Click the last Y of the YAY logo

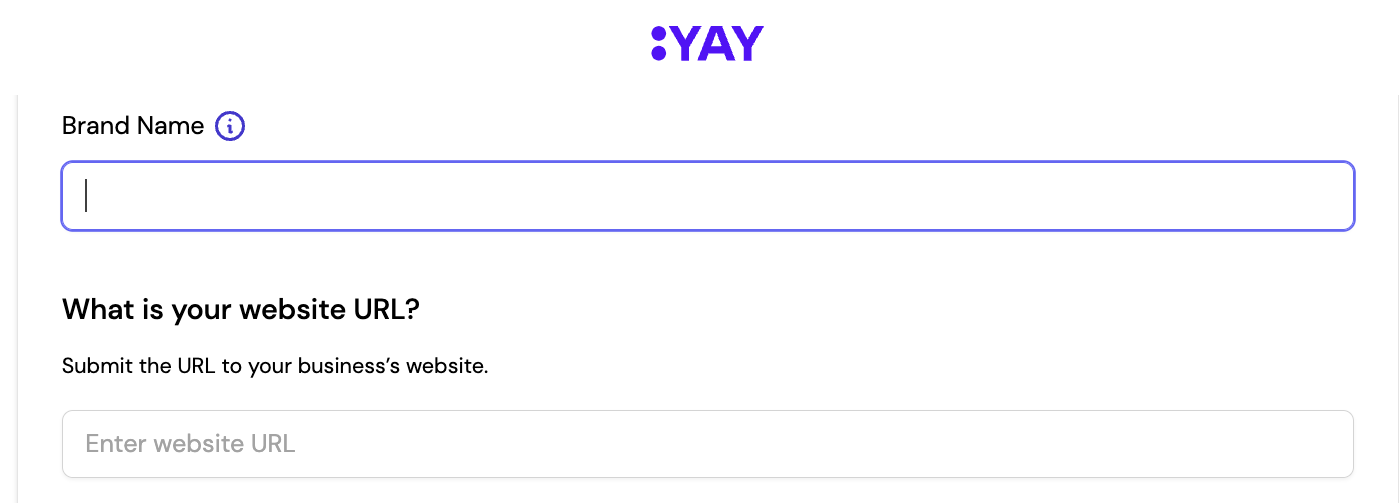[x=748, y=43]
